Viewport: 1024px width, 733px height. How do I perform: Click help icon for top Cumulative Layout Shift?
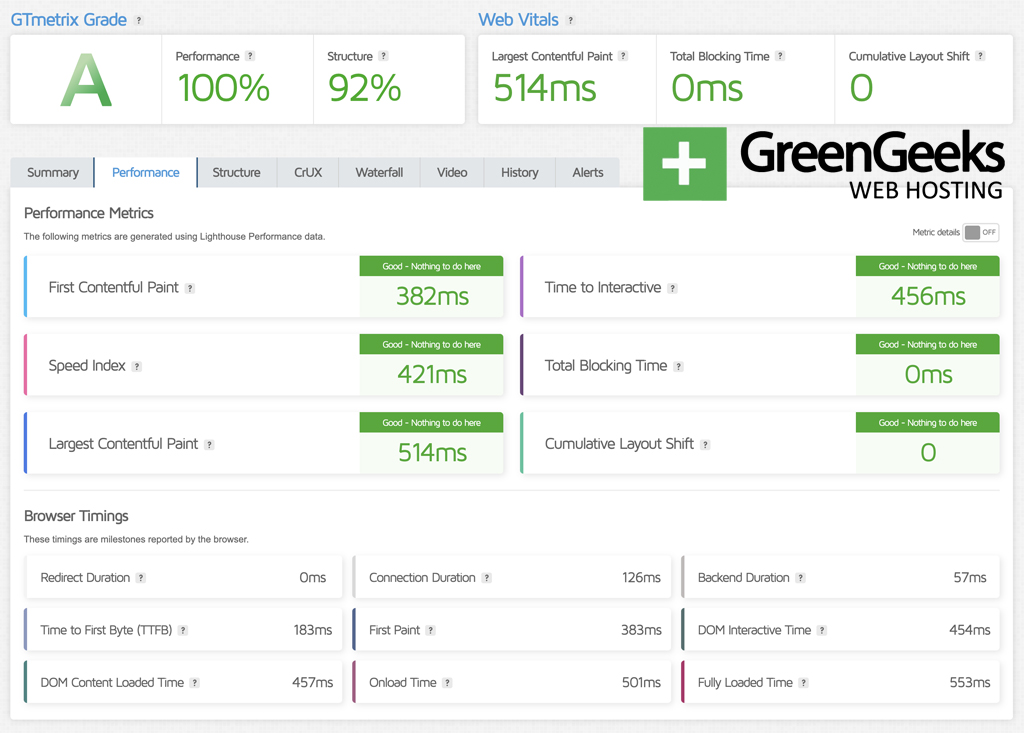tap(980, 56)
